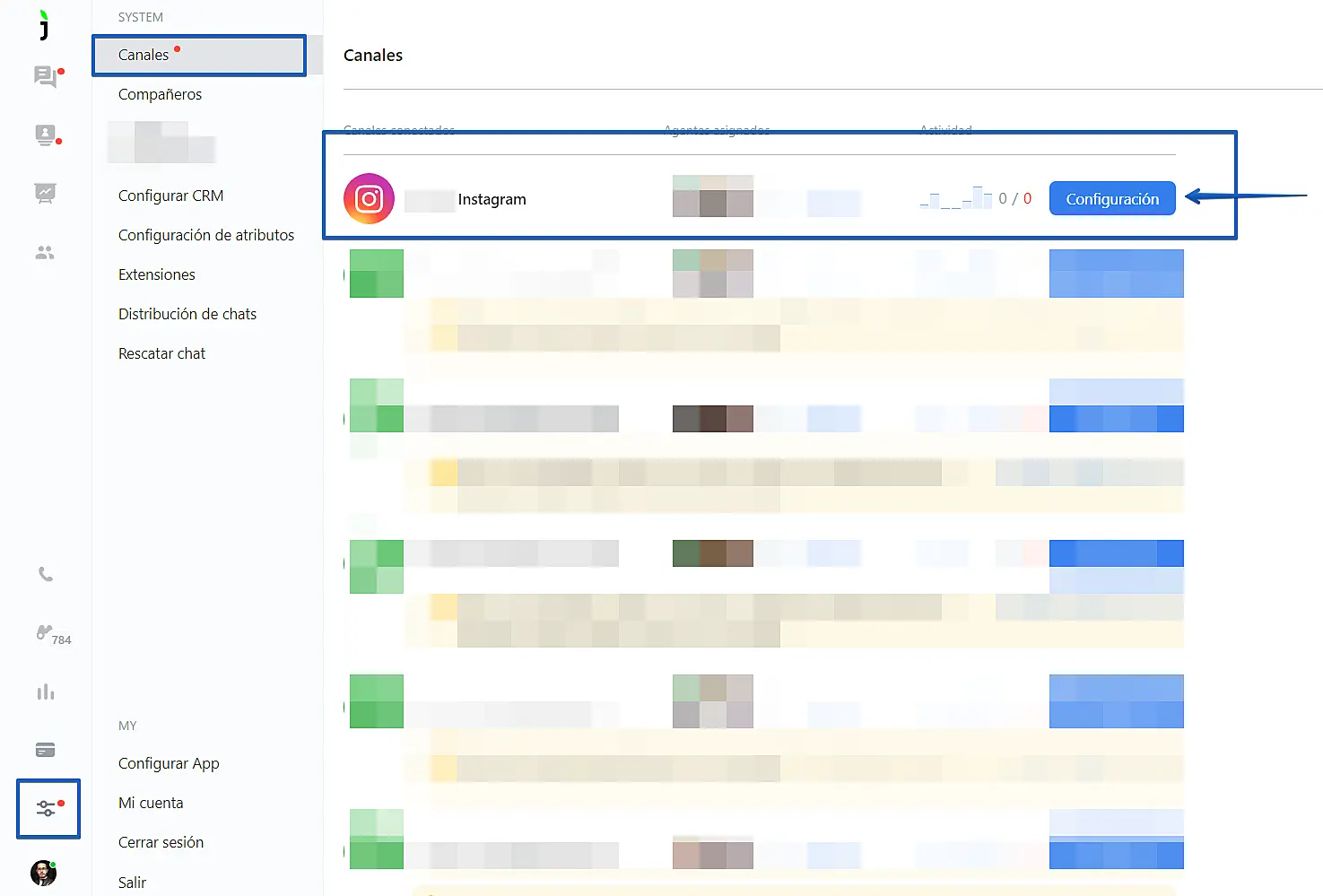Open Configuración de atributos
1323x896 pixels.
[x=206, y=235]
